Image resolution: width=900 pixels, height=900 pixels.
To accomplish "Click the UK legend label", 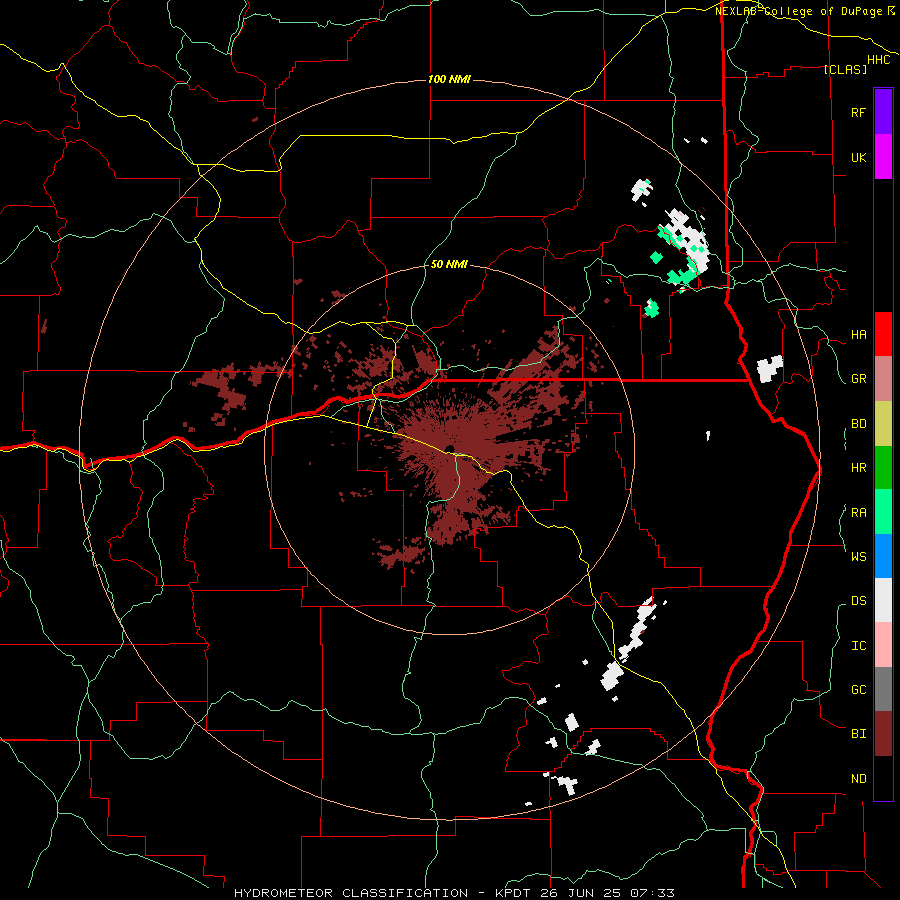I will tap(858, 158).
